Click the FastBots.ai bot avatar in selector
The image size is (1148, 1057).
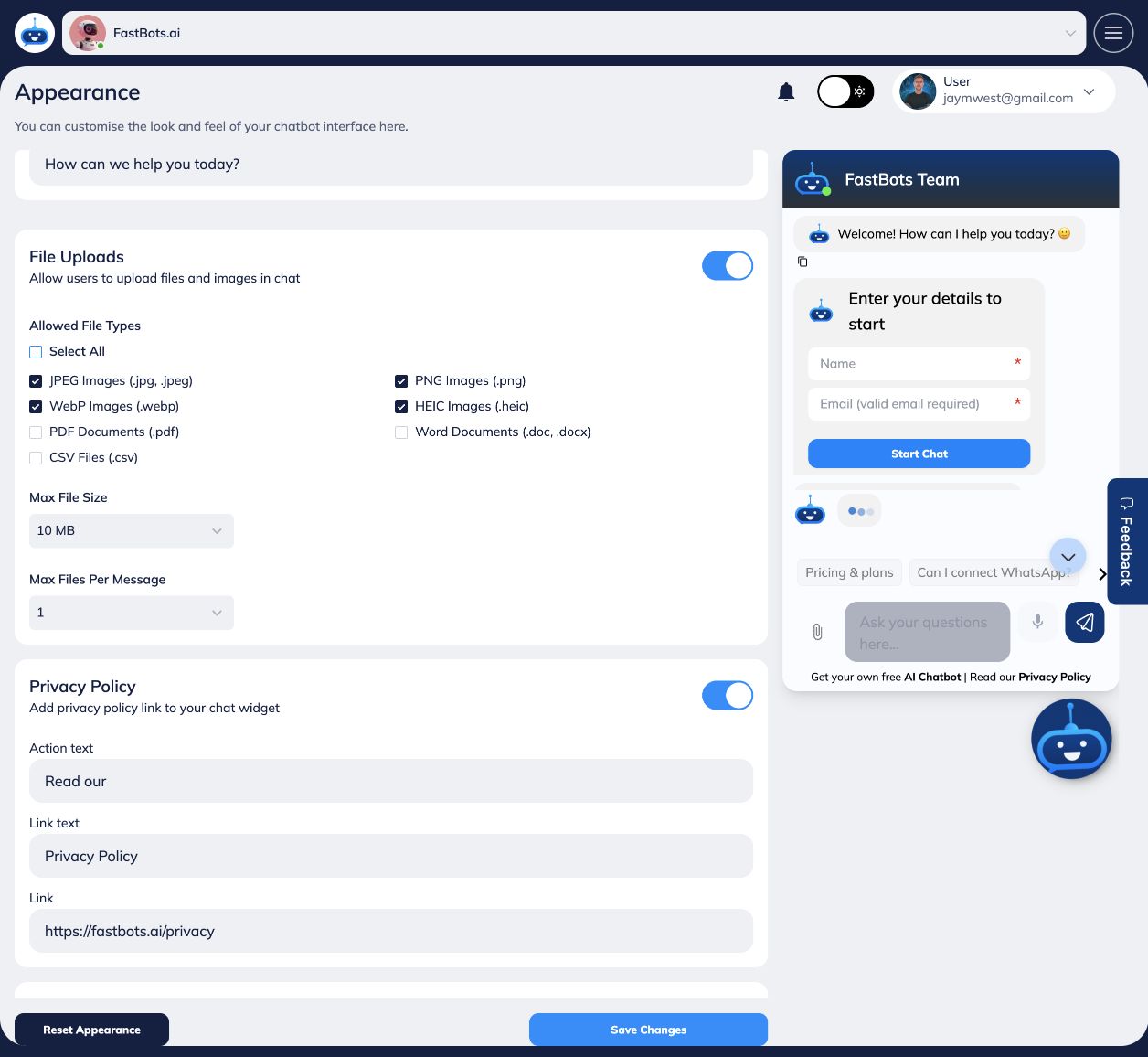click(88, 33)
